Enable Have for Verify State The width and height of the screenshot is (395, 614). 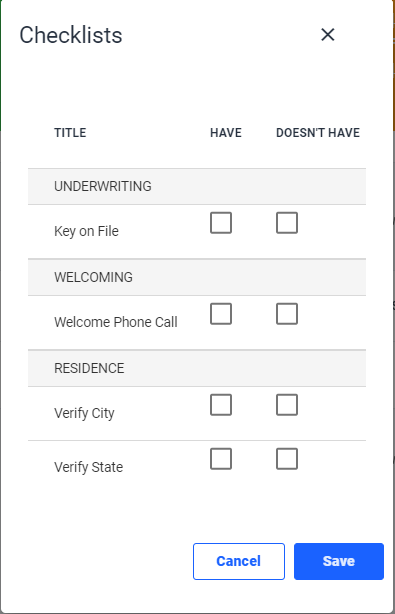tap(221, 459)
